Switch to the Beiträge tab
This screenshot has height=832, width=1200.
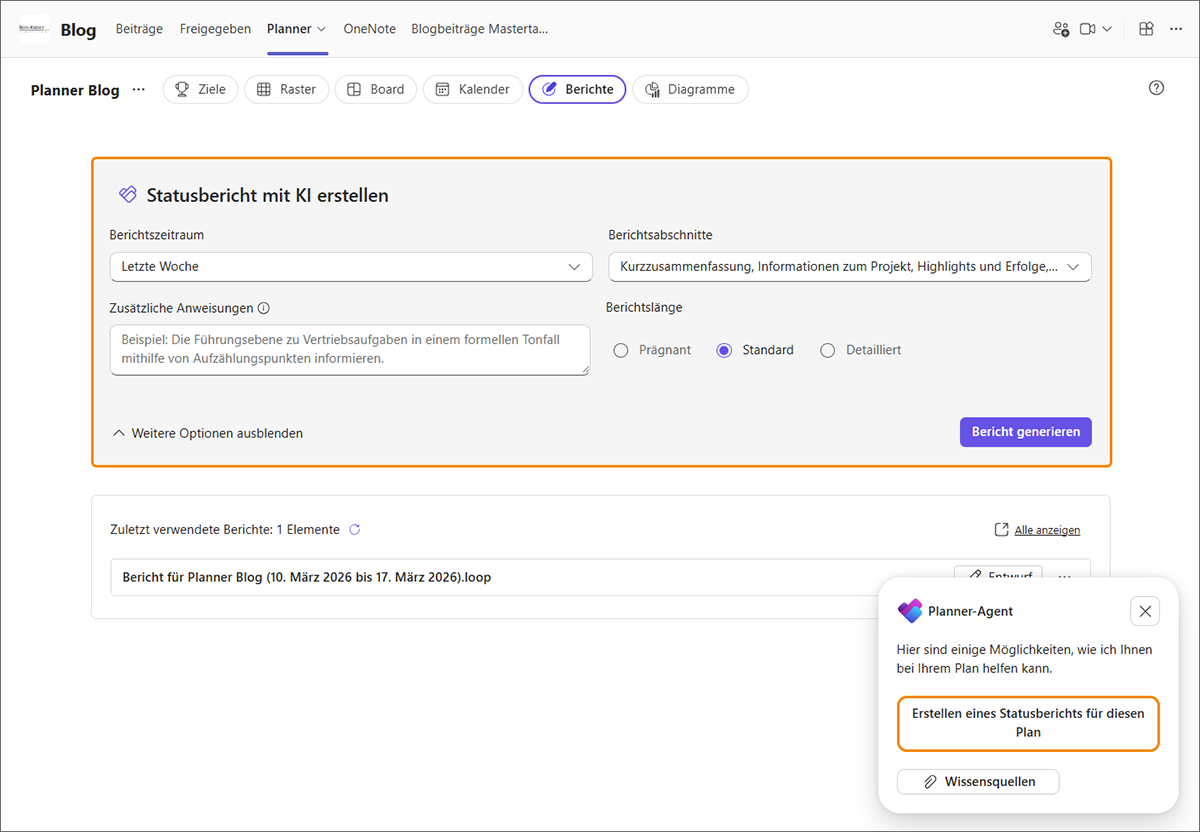pos(139,29)
